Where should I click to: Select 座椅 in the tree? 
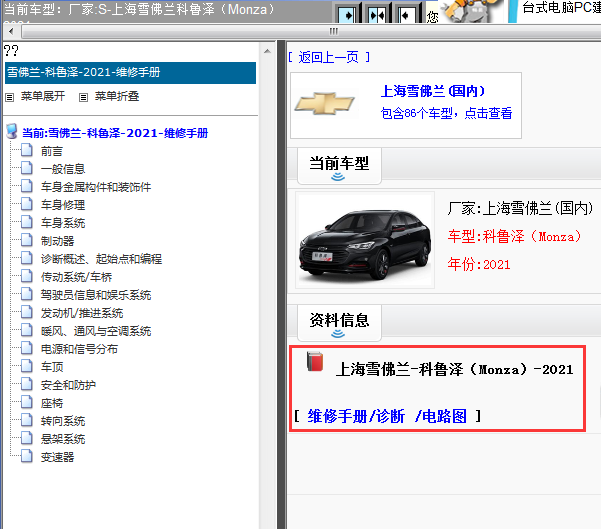tap(52, 403)
